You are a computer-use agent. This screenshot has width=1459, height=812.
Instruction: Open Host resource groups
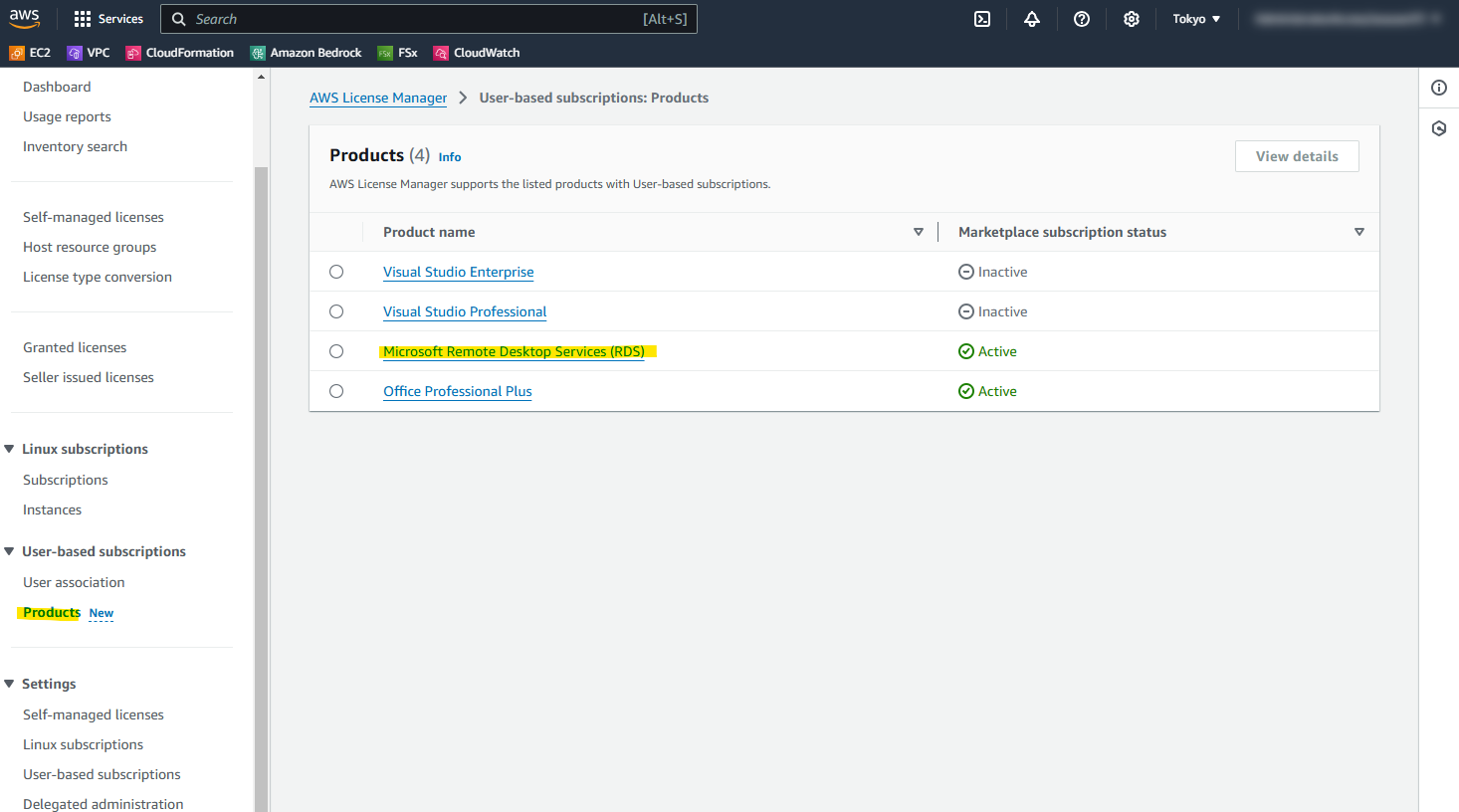coord(90,247)
